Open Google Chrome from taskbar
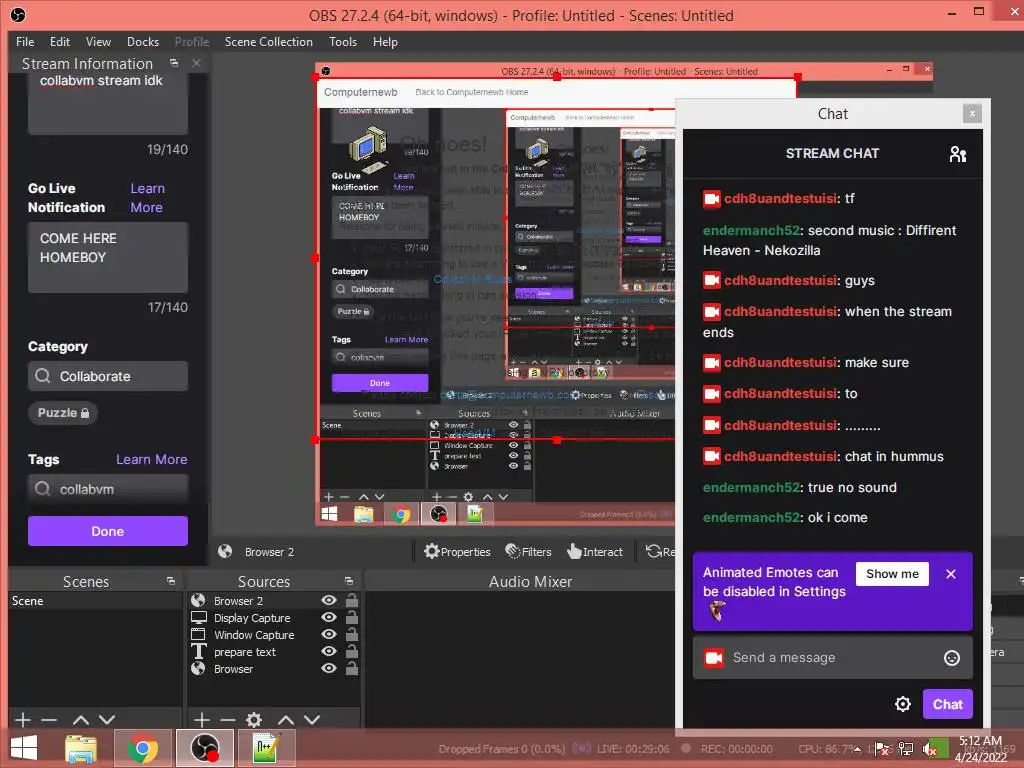The height and width of the screenshot is (768, 1024). point(143,748)
